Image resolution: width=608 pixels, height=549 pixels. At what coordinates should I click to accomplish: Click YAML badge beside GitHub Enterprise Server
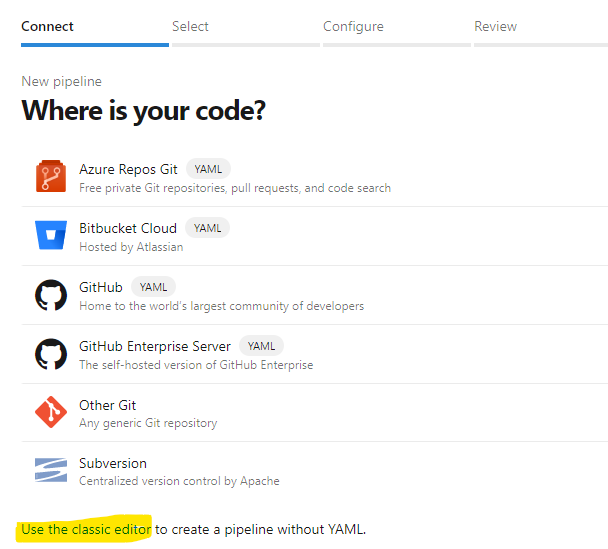[261, 346]
